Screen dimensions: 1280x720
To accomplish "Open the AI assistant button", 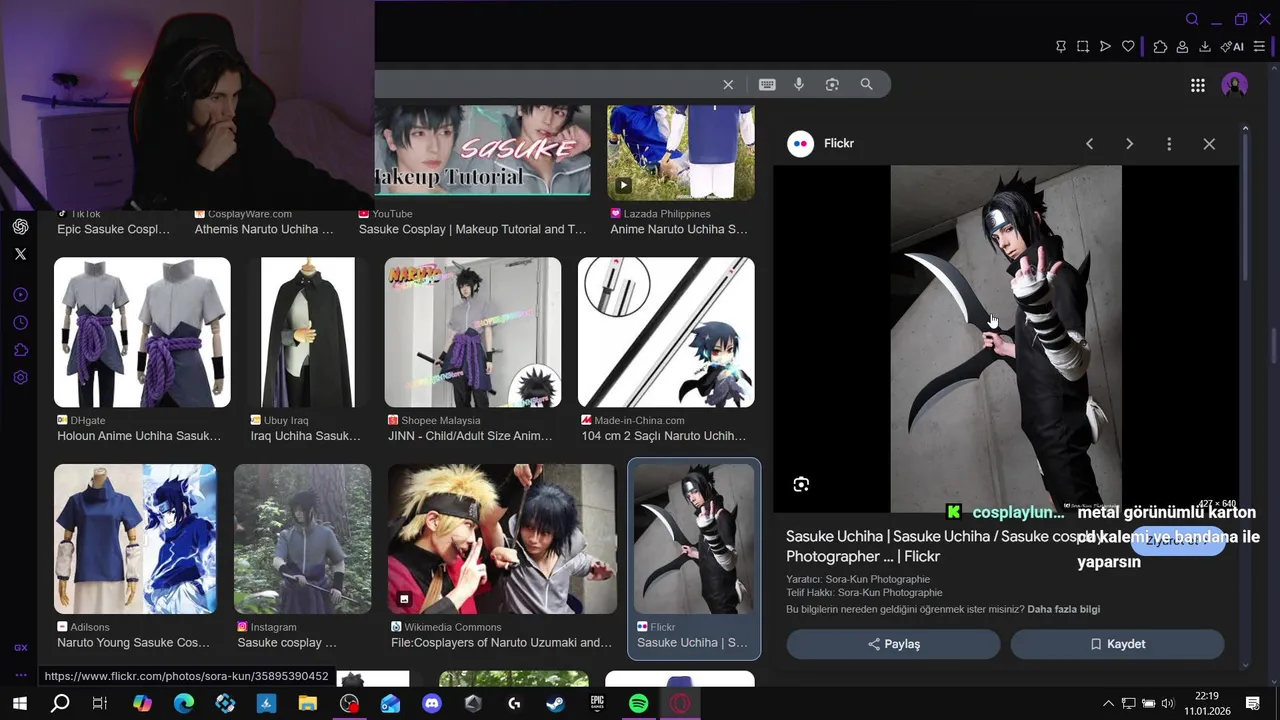I will coord(1232,47).
